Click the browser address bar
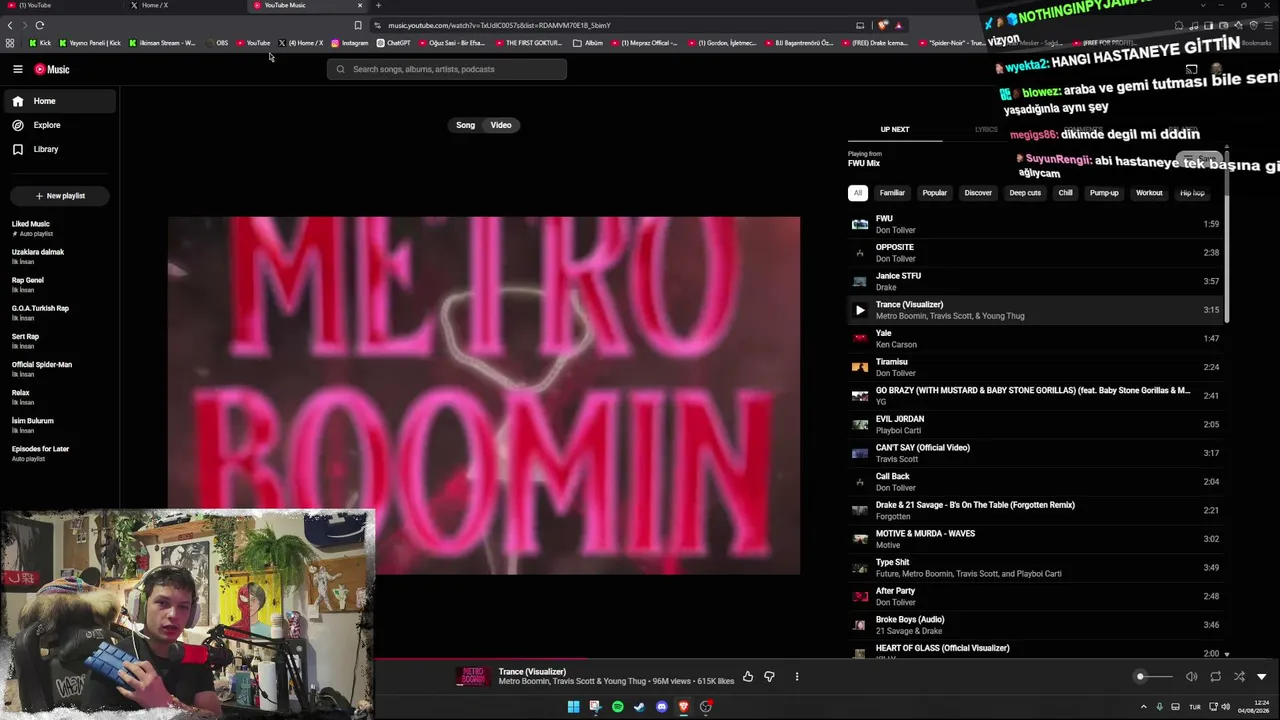This screenshot has width=1280, height=720. 610,25
